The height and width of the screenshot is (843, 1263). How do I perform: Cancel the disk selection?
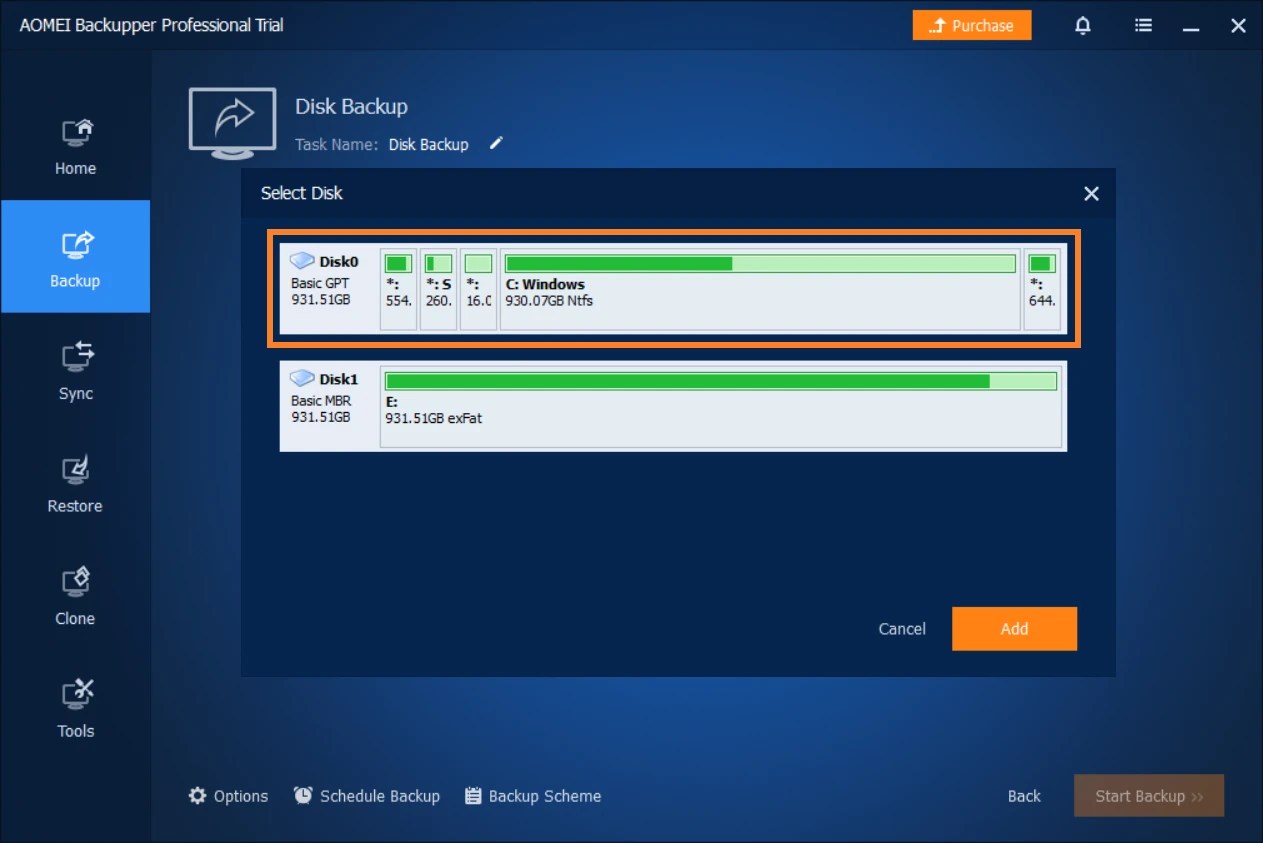coord(902,629)
